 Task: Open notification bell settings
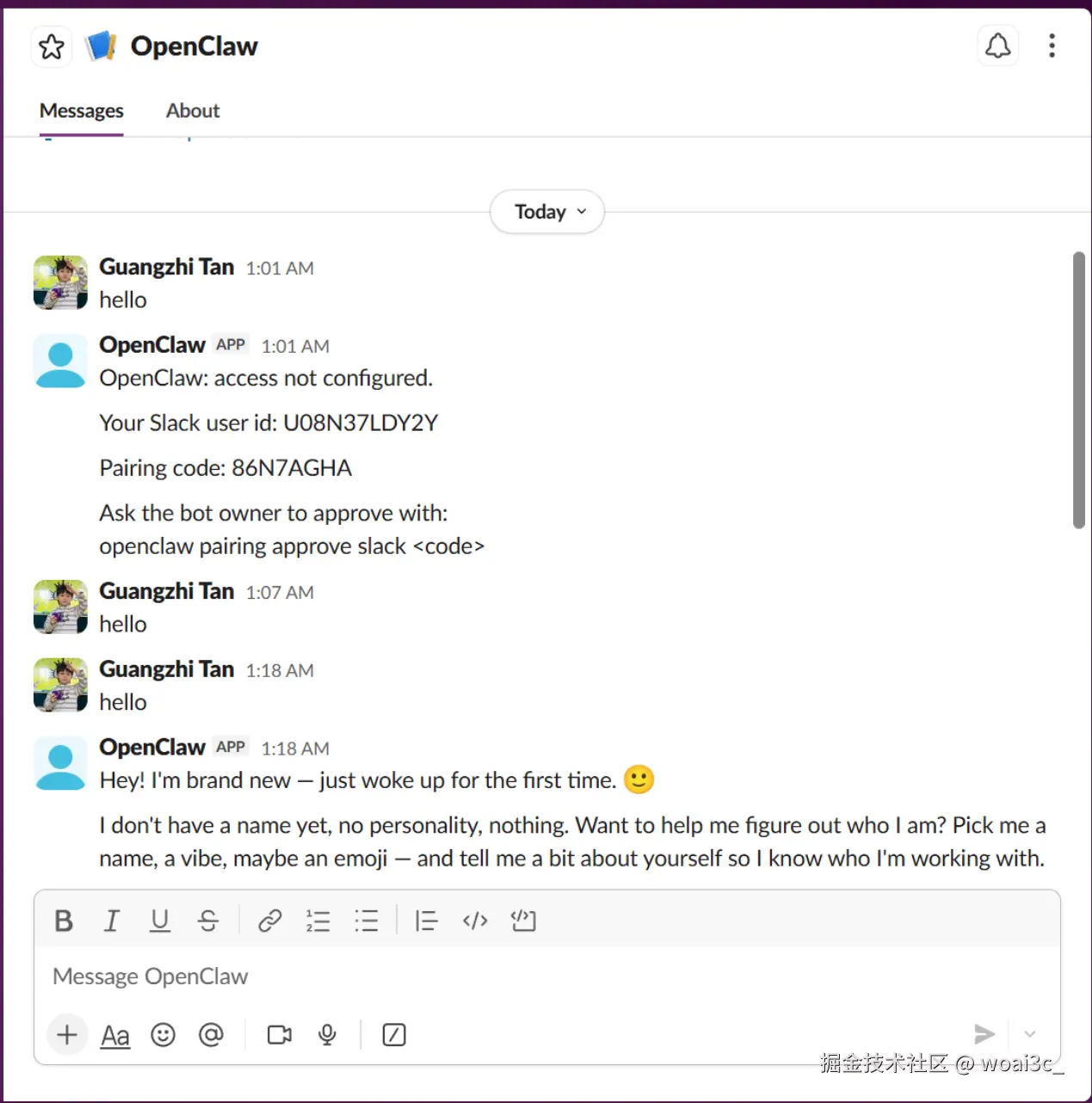click(x=997, y=46)
